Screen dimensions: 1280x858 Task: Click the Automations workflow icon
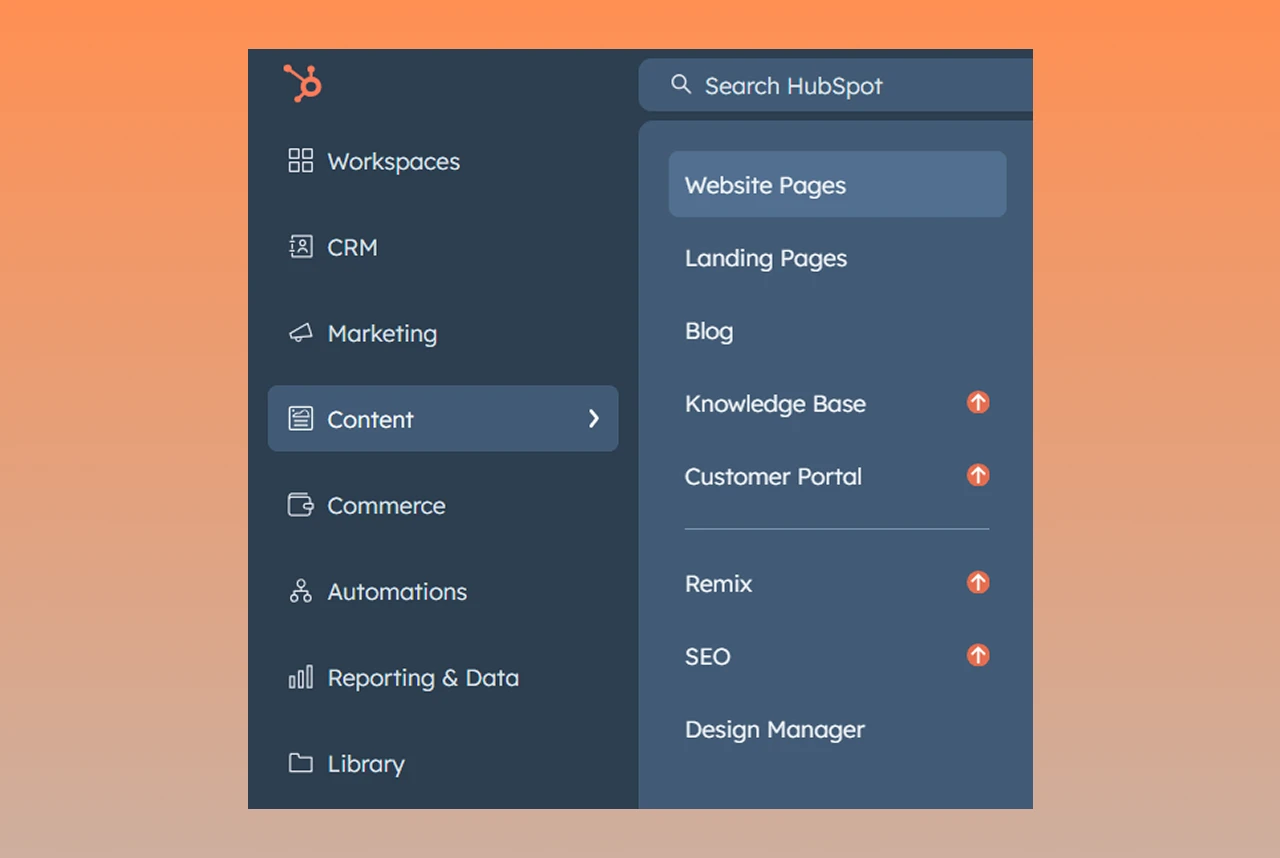point(300,591)
